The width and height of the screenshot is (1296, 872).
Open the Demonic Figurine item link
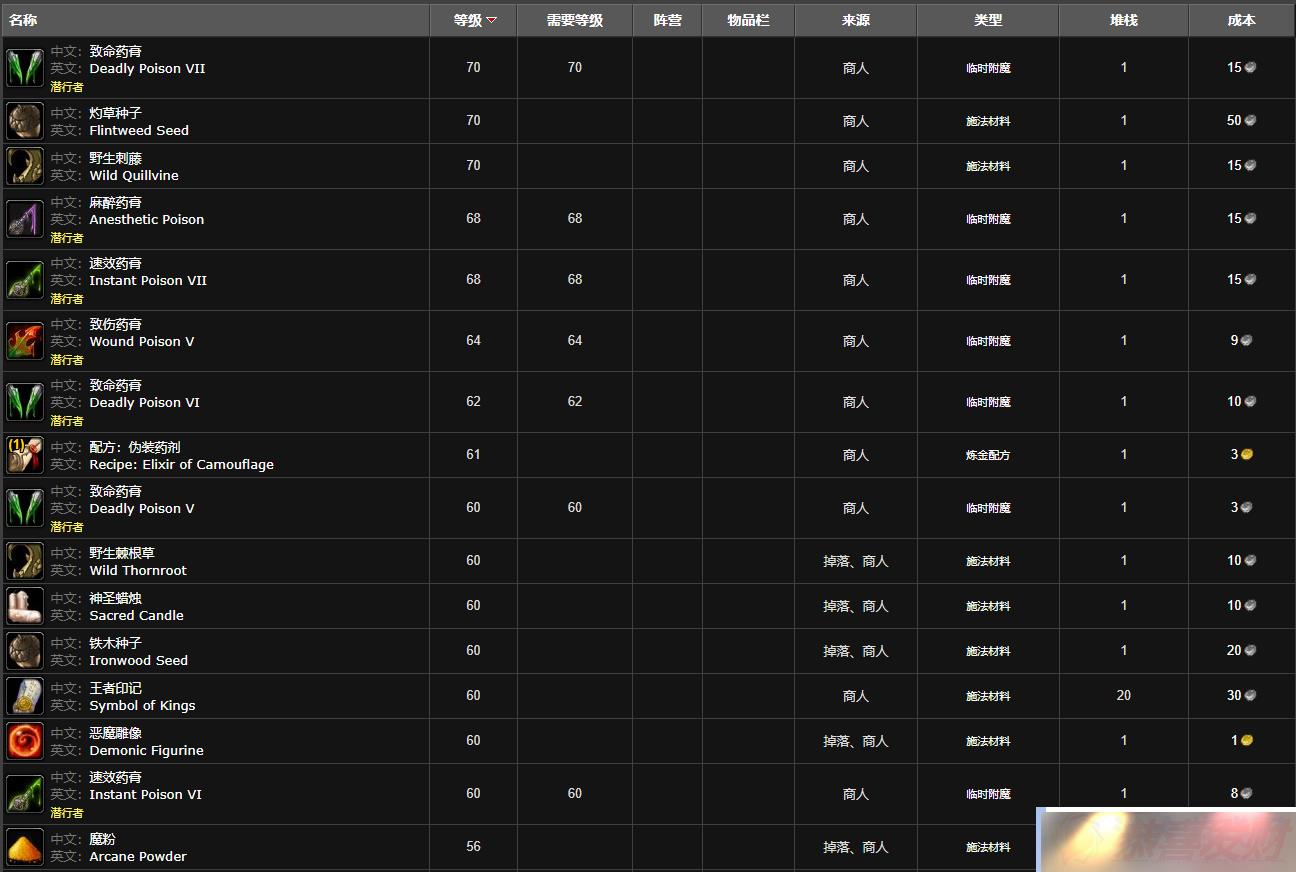click(x=146, y=751)
